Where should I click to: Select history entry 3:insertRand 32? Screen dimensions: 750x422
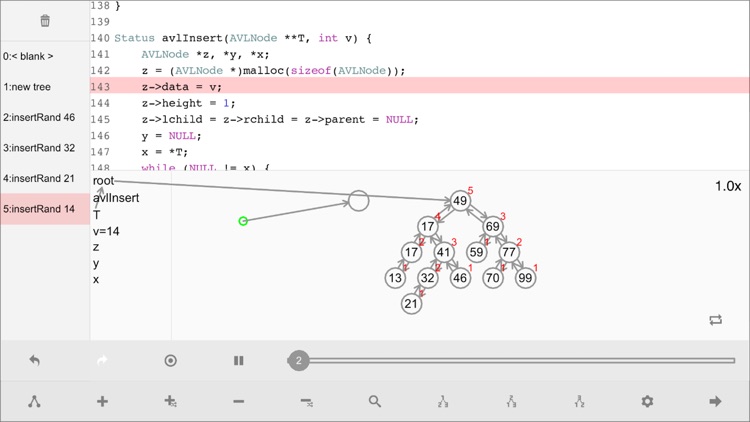45,148
